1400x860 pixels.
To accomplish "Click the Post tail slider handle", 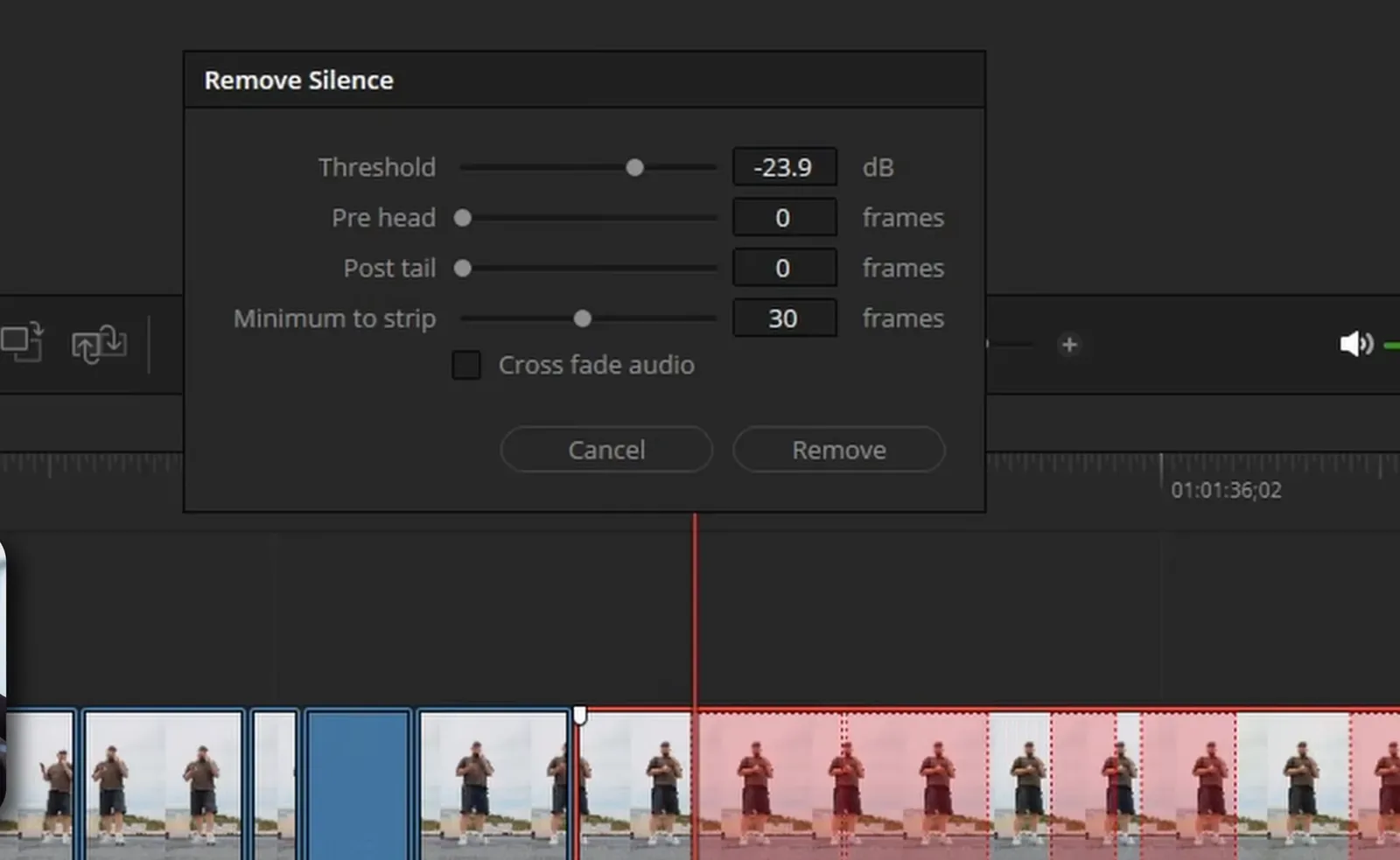I will coord(463,268).
